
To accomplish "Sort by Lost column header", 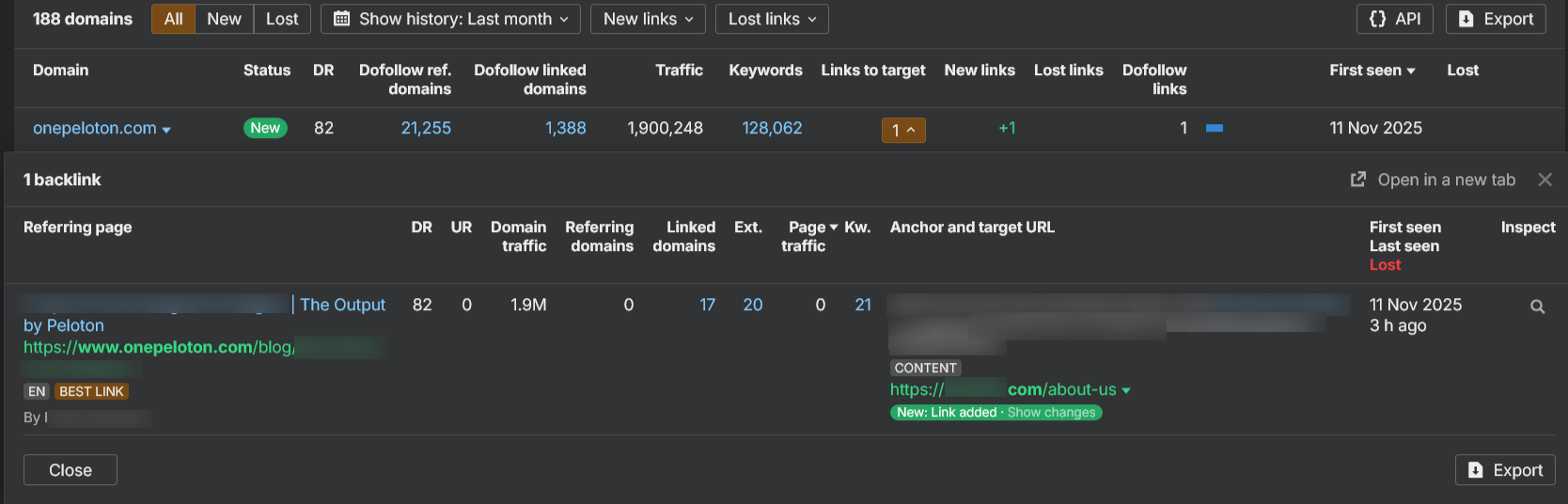I will pyautogui.click(x=1463, y=70).
